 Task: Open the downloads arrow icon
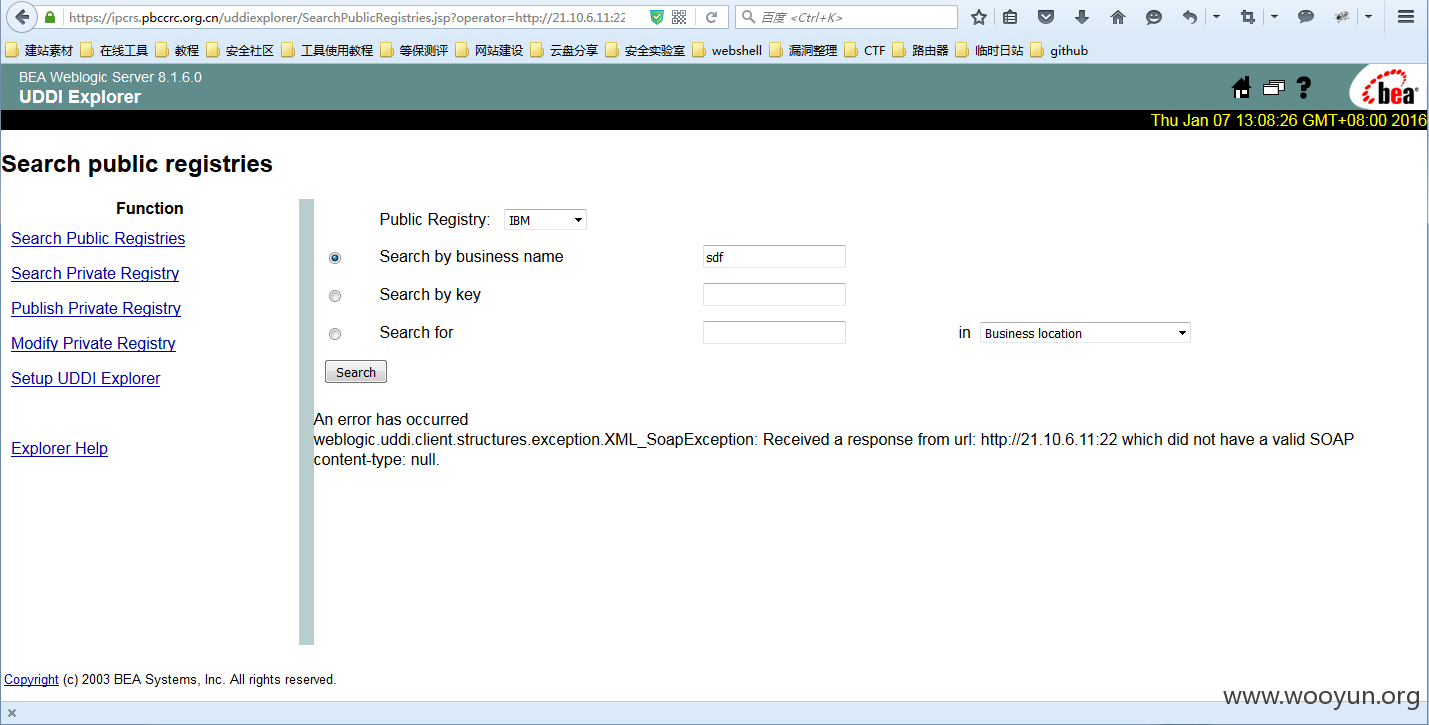coord(1082,17)
